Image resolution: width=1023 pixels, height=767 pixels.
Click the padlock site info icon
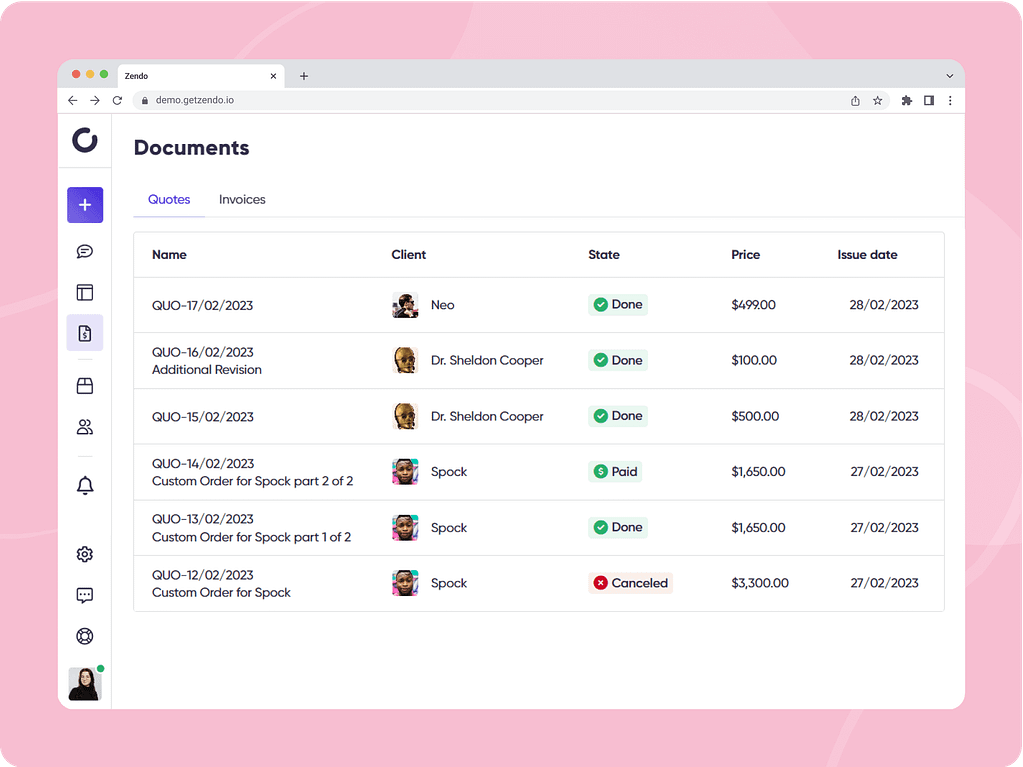[x=145, y=100]
